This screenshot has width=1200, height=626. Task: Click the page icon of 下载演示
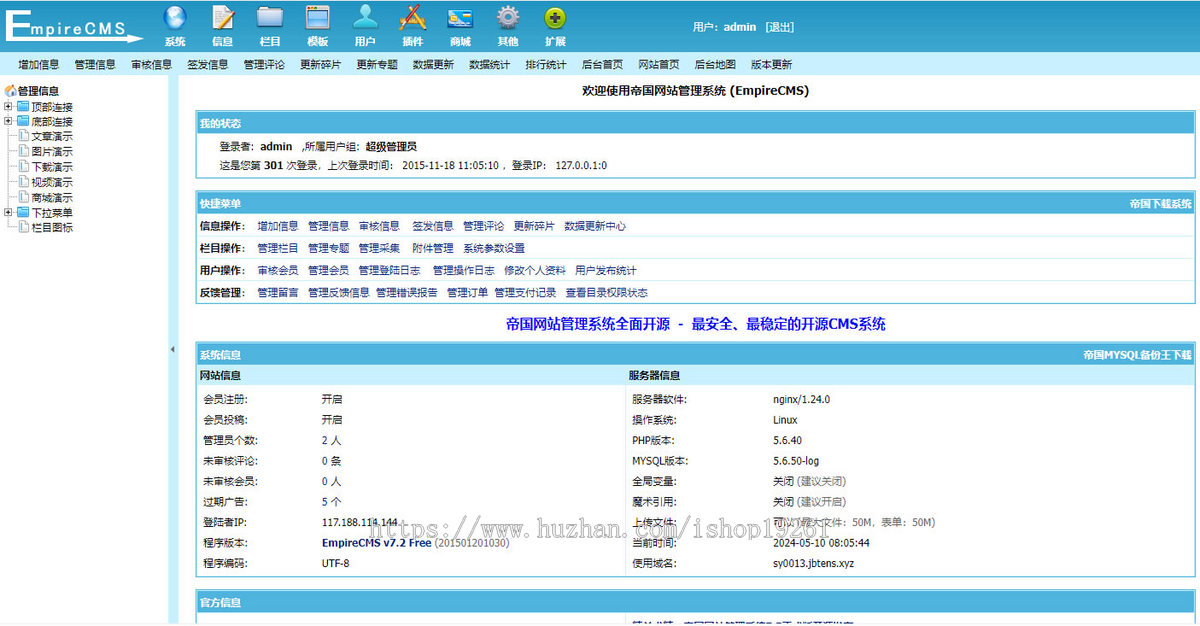(24, 167)
